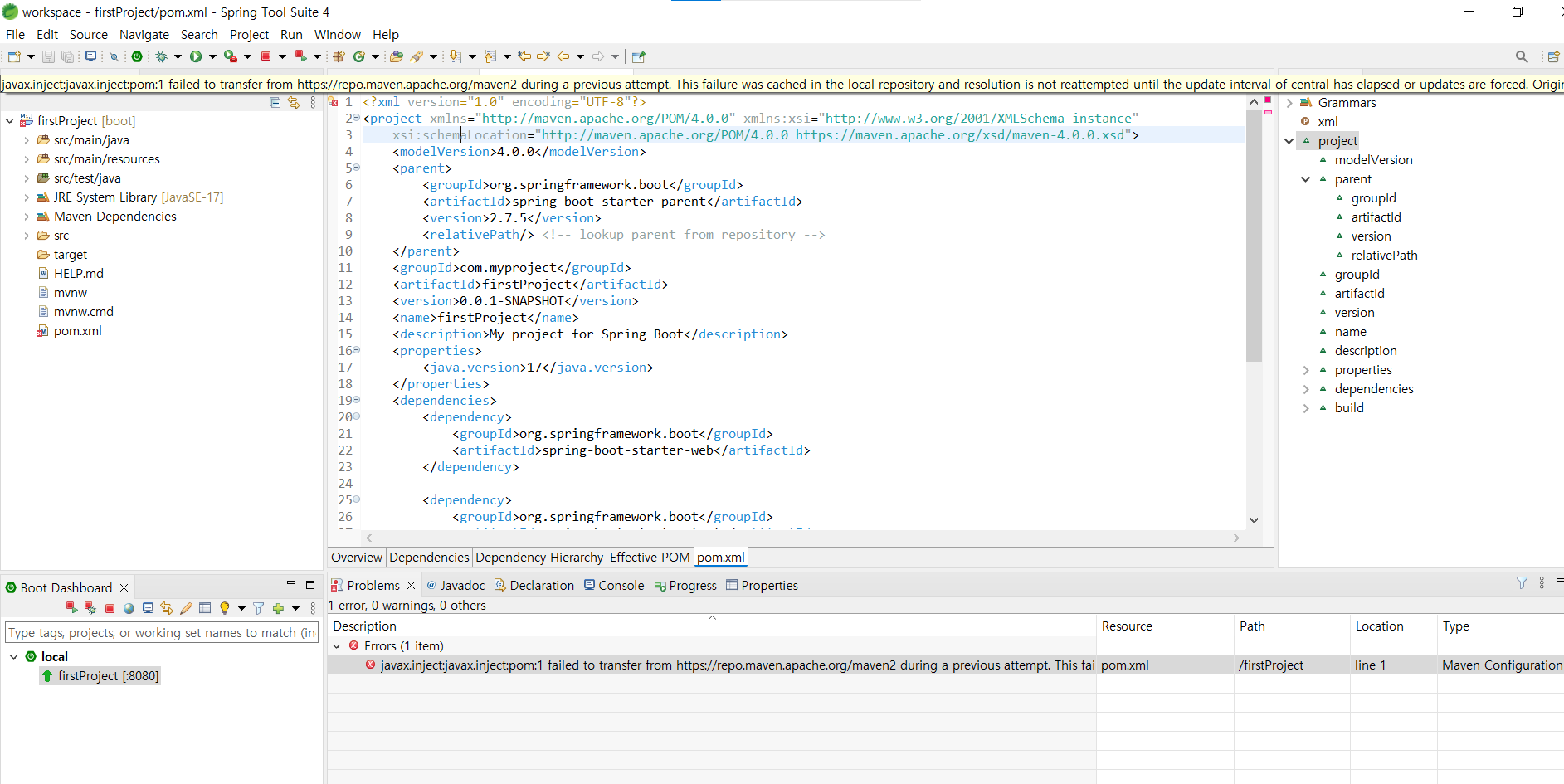The height and width of the screenshot is (784, 1564).
Task: Open the Navigate menu
Action: coord(144,35)
